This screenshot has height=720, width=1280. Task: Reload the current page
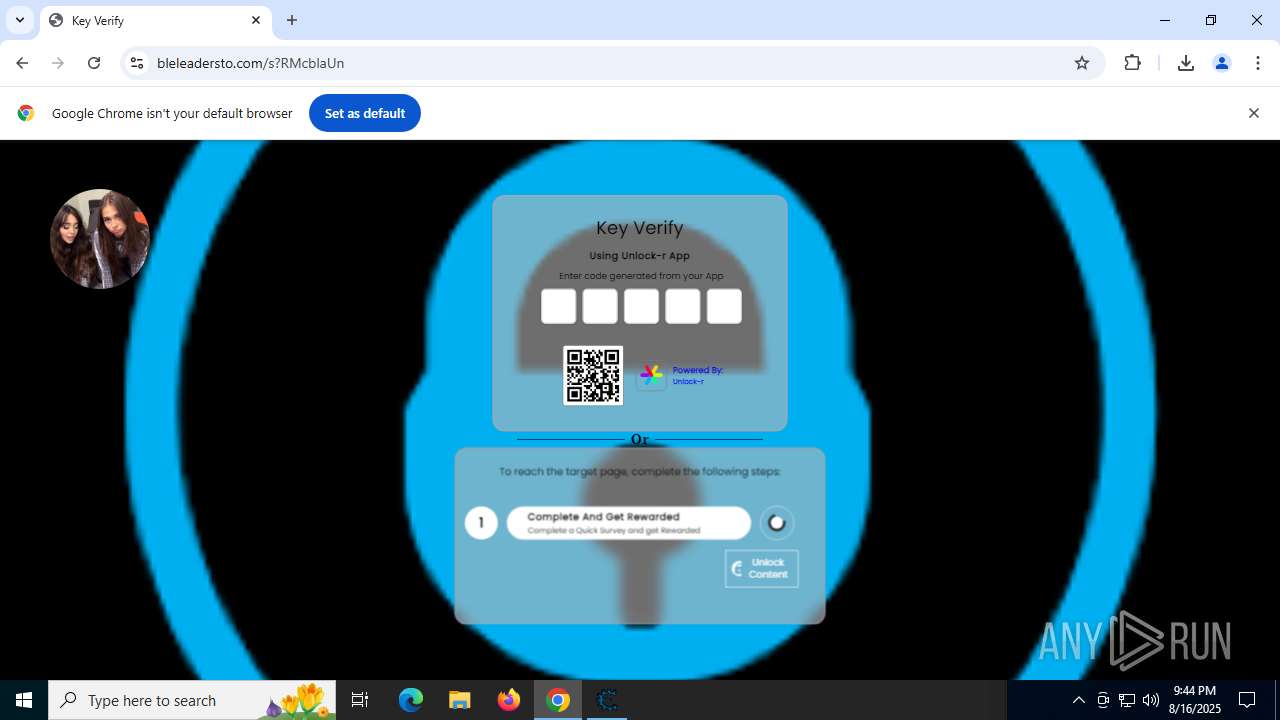(x=94, y=63)
